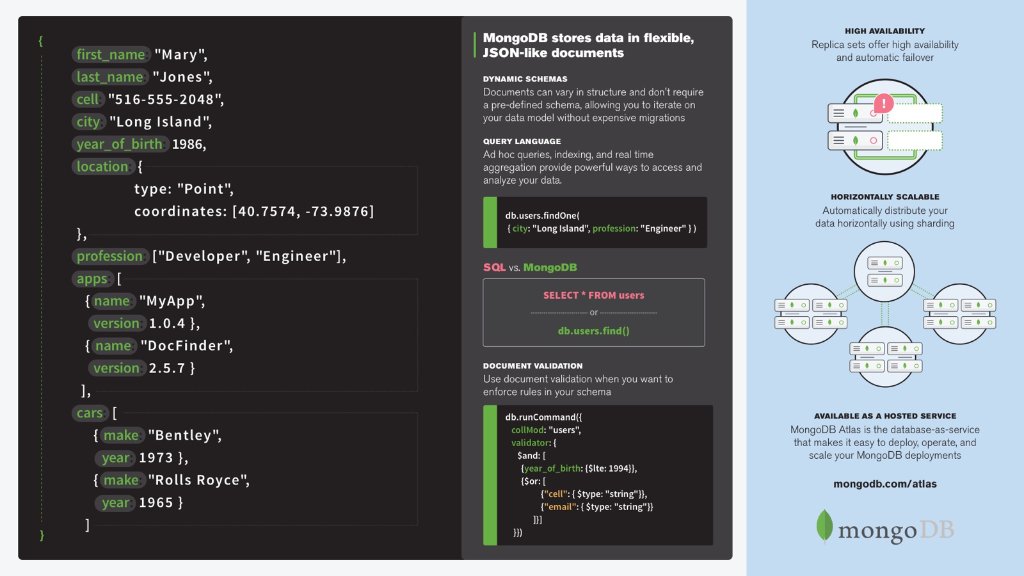
Task: Click the type: "Point" line
Action: (x=184, y=189)
